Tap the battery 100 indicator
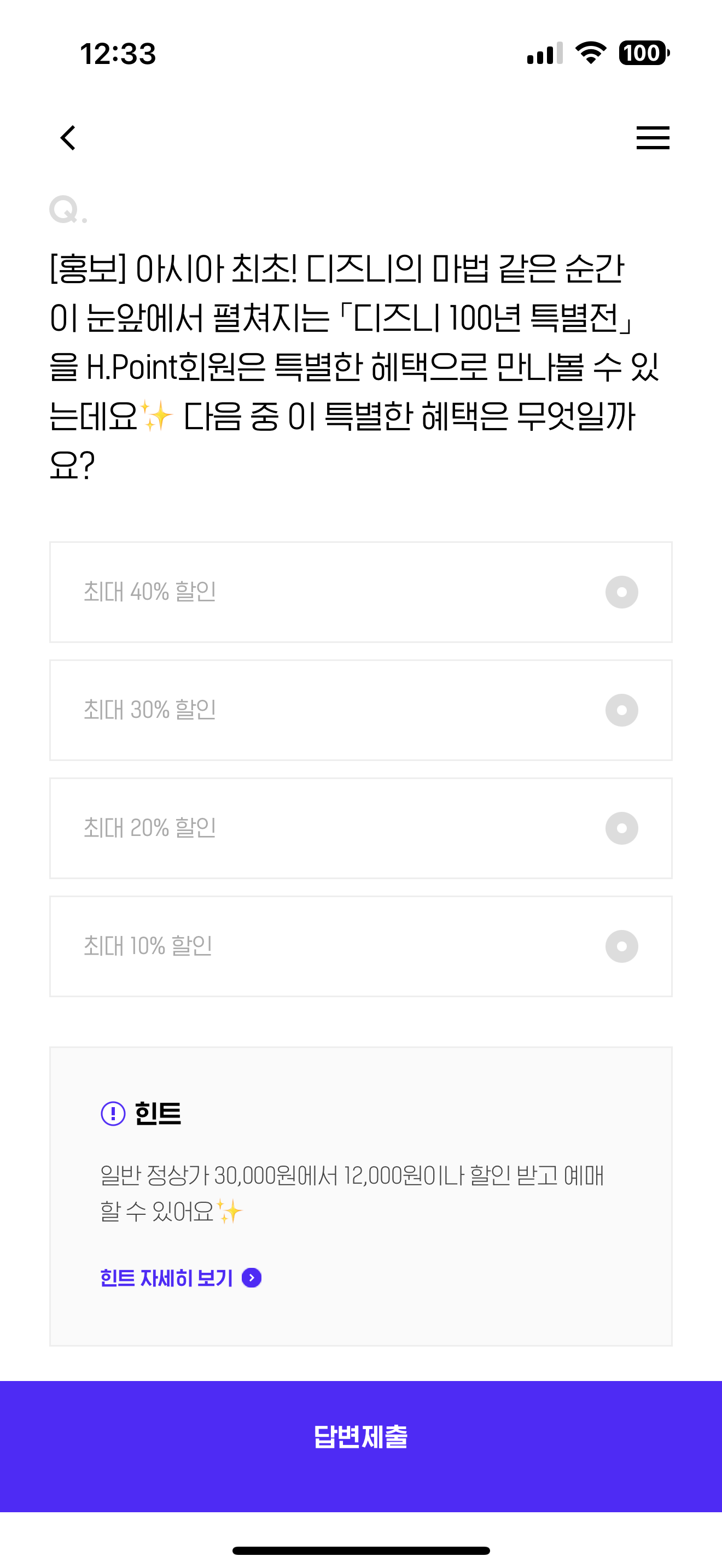This screenshot has height=1568, width=722. tap(644, 53)
